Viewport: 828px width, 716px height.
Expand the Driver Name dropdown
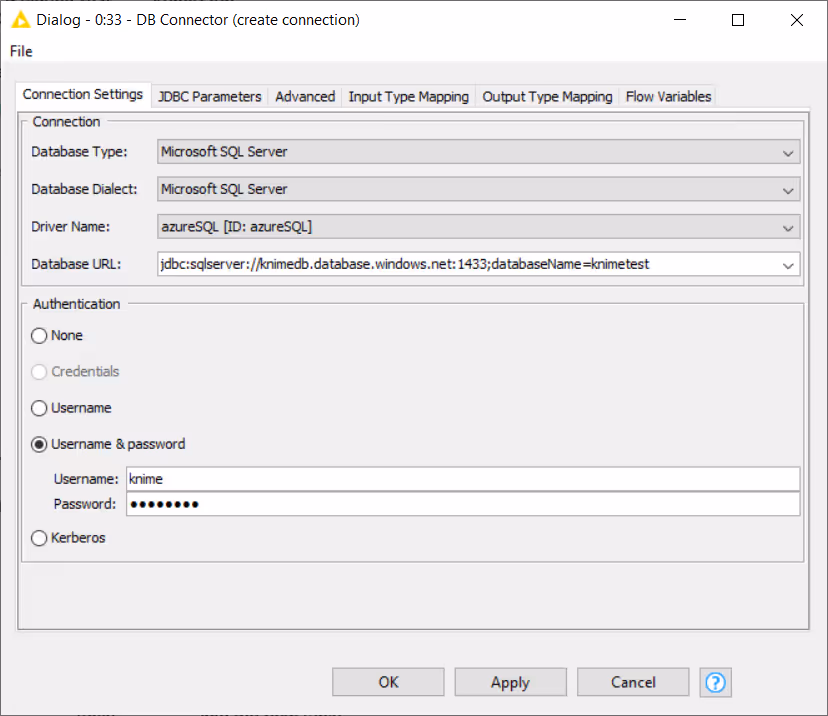tap(789, 226)
